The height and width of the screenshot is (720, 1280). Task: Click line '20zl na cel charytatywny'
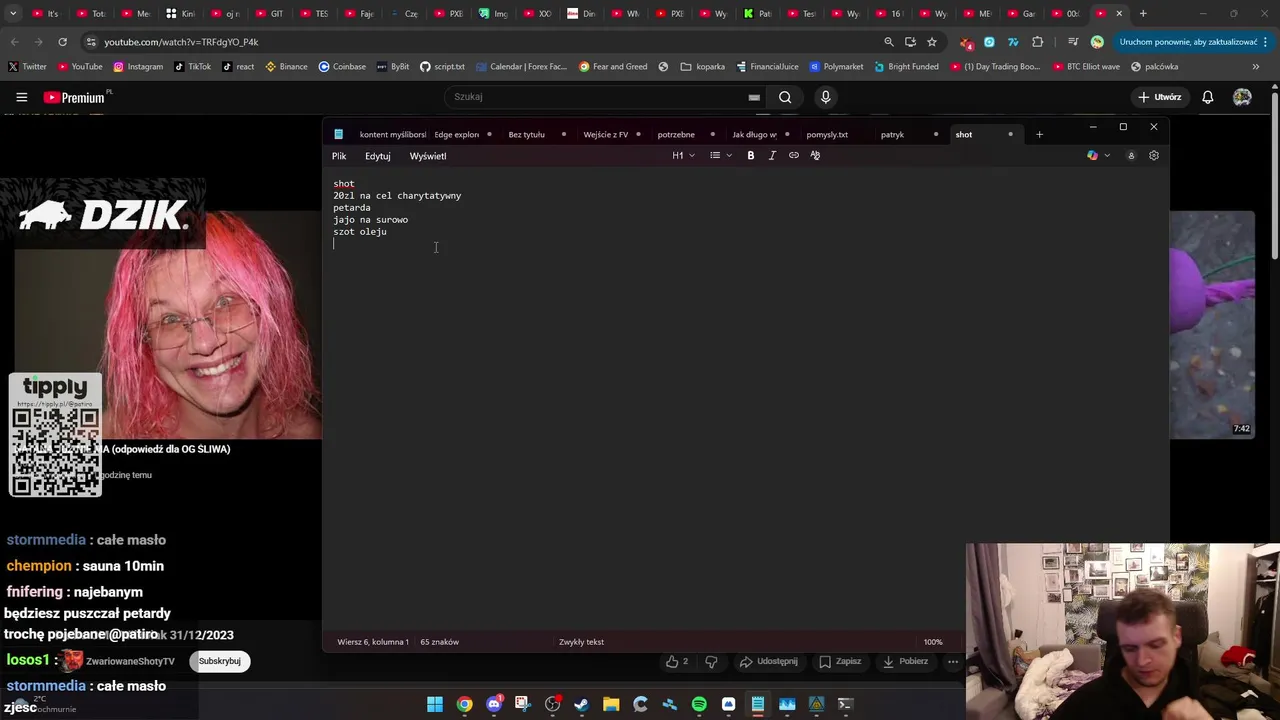(x=397, y=196)
